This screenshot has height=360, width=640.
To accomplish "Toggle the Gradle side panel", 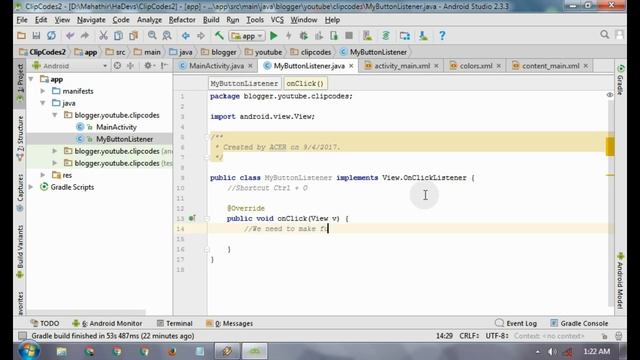I will pyautogui.click(x=620, y=80).
